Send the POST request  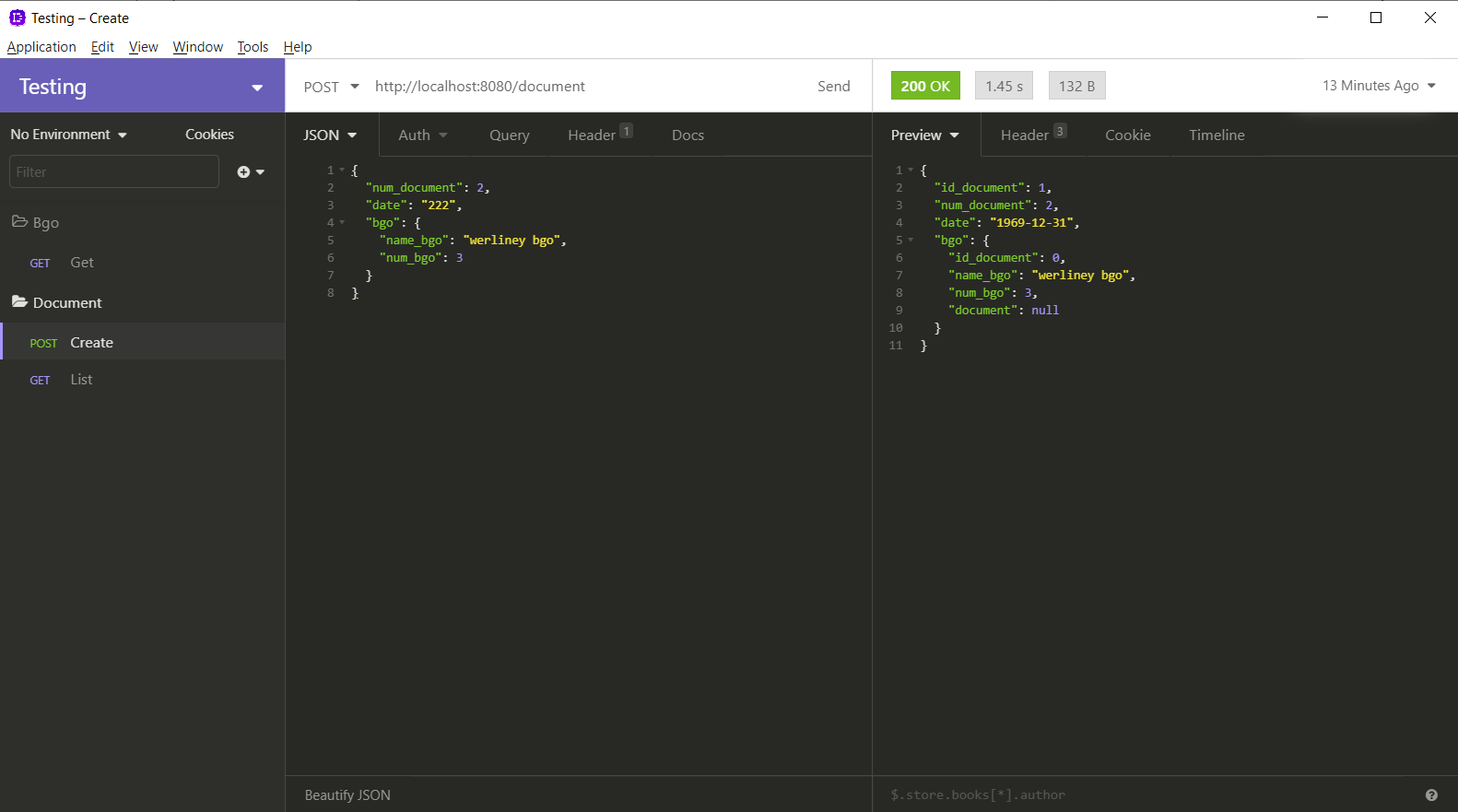coord(834,86)
